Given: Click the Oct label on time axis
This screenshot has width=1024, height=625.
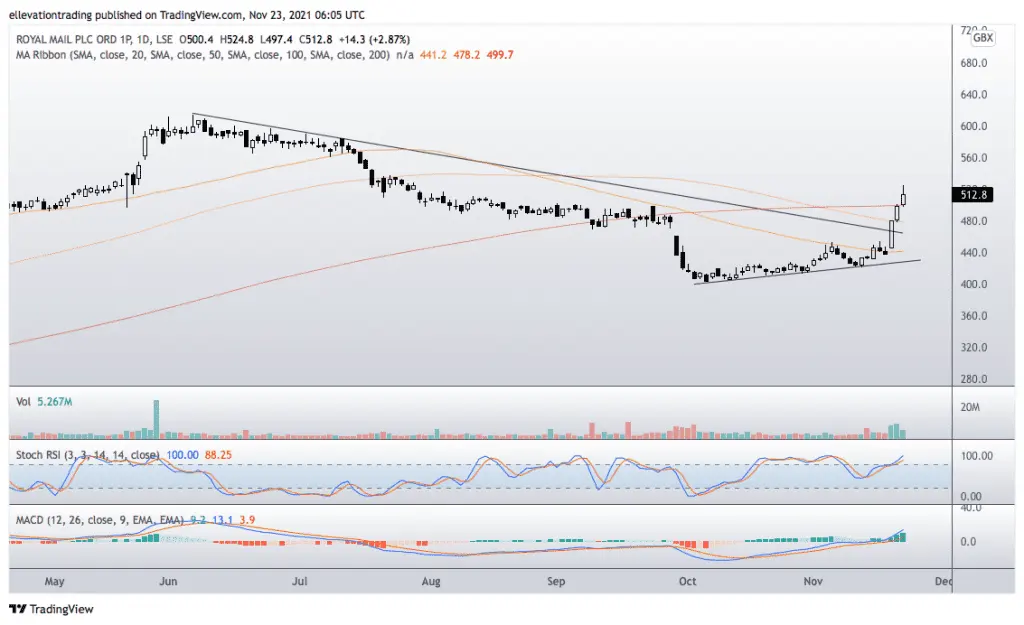Looking at the screenshot, I should point(687,581).
